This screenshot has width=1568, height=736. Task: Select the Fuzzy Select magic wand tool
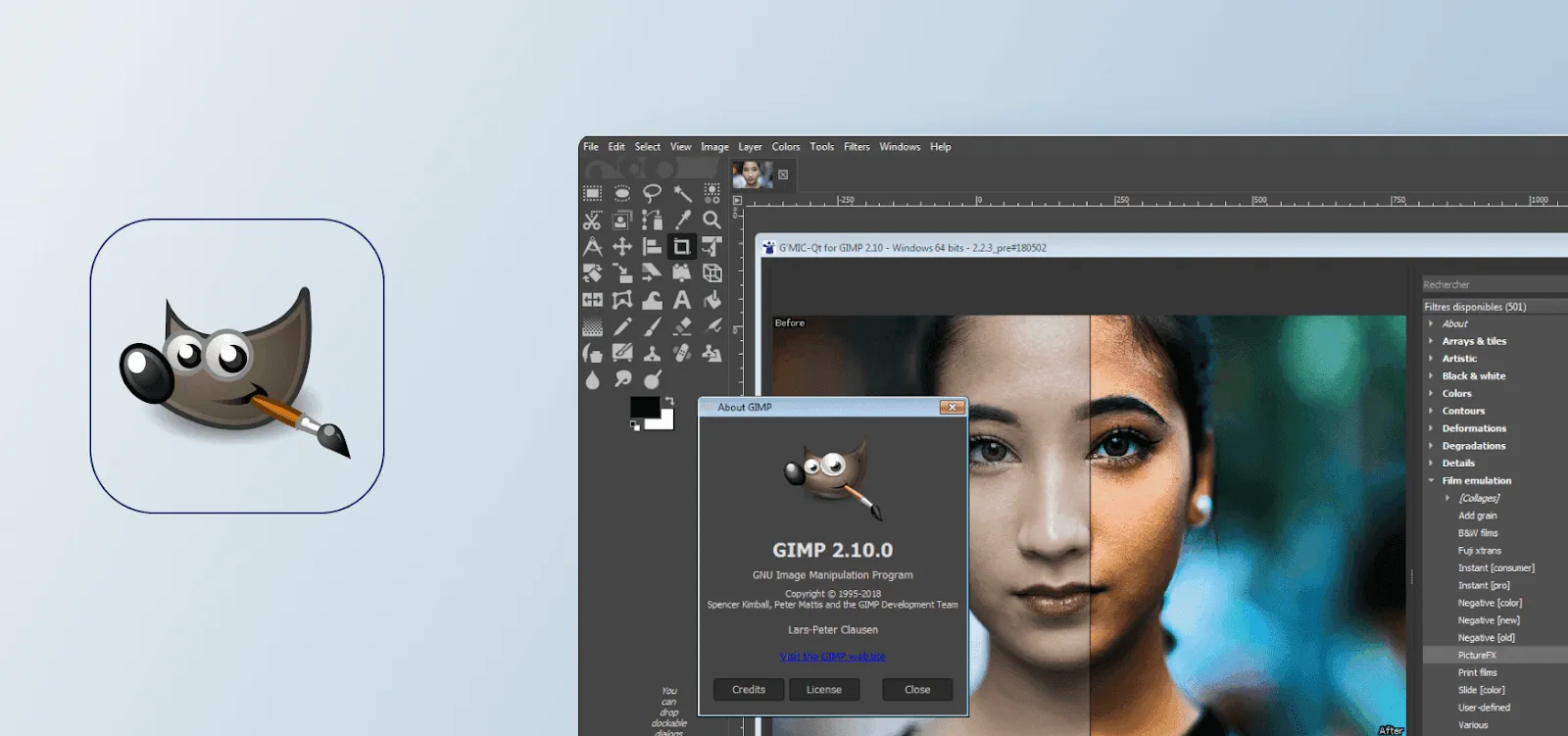pos(682,193)
